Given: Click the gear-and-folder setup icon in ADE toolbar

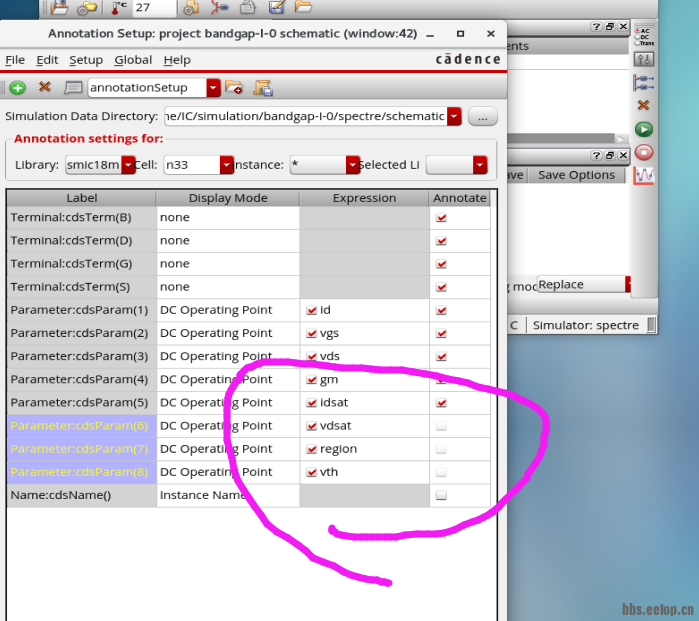Looking at the screenshot, I should point(86,8).
